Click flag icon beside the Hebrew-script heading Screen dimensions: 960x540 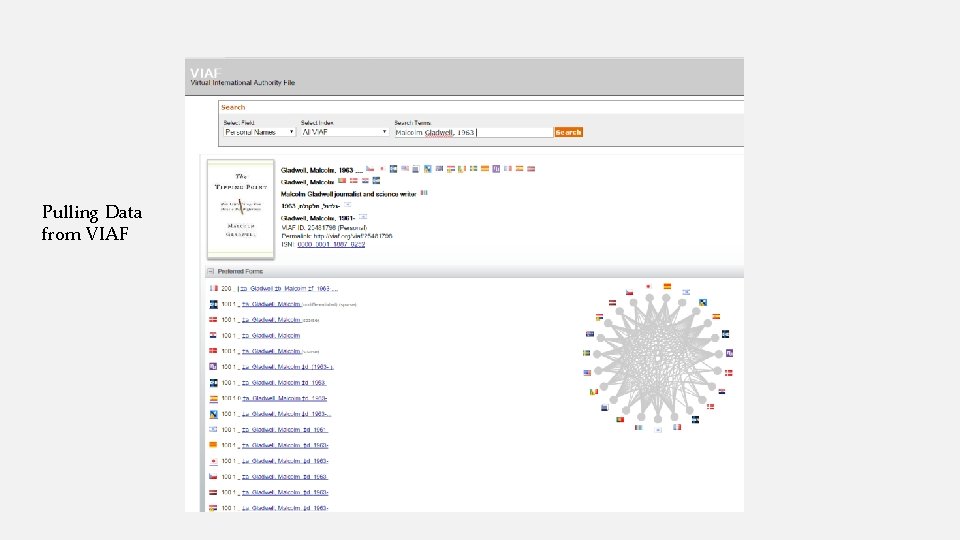pos(348,204)
